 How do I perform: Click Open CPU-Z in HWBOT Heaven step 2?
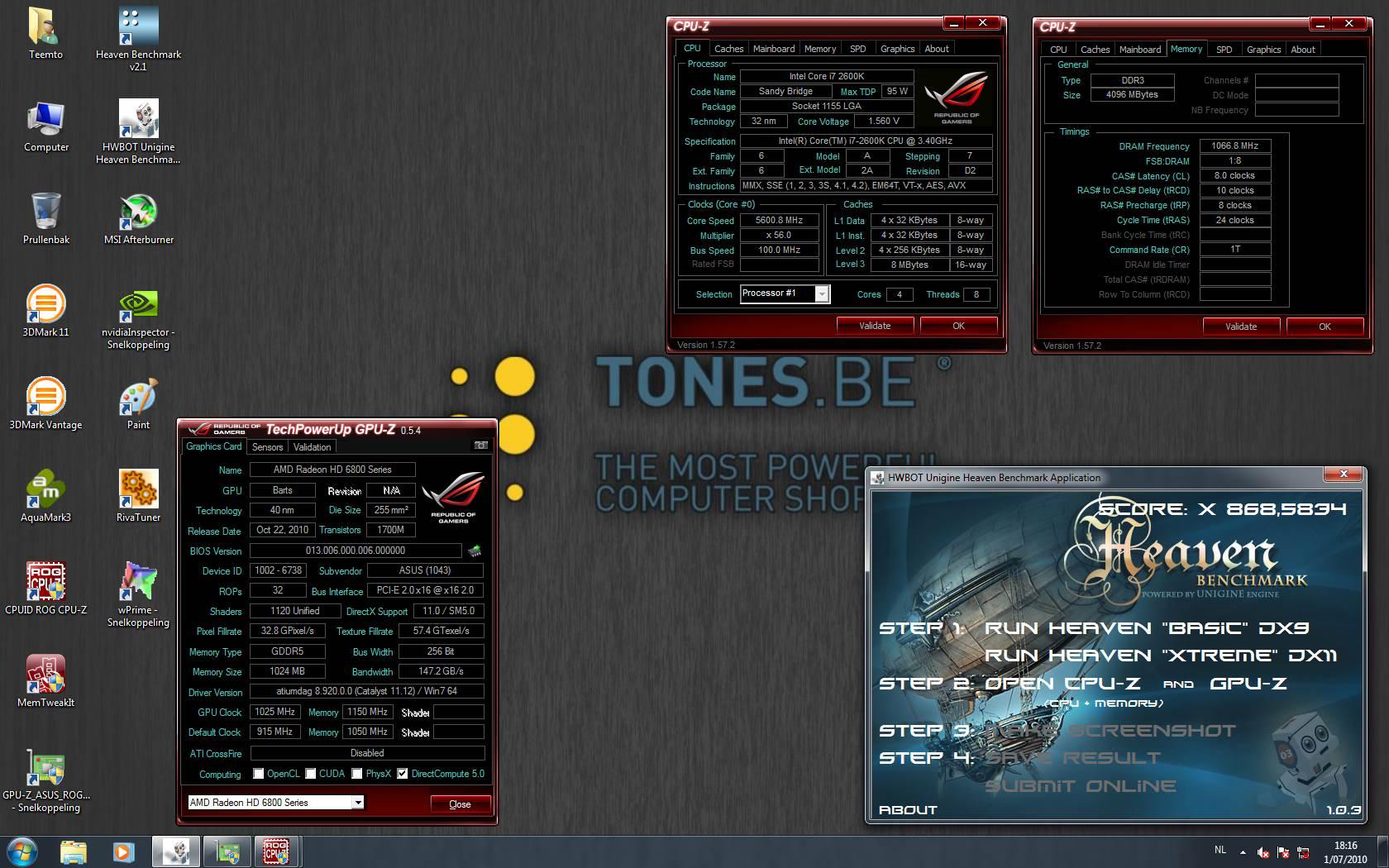click(1062, 684)
